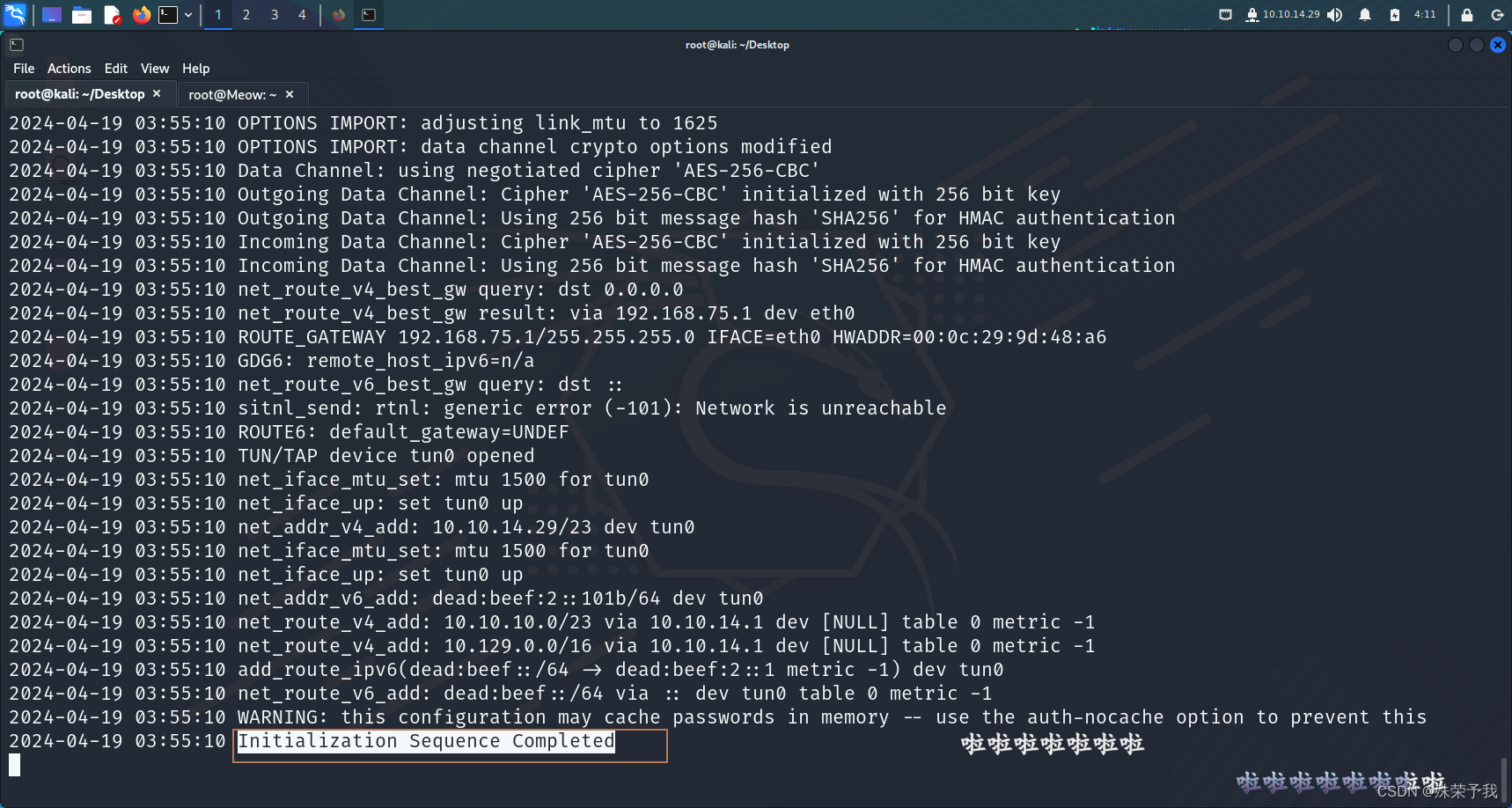Click the 'Initialization Sequence Completed' text
Image resolution: width=1512 pixels, height=808 pixels.
(426, 741)
